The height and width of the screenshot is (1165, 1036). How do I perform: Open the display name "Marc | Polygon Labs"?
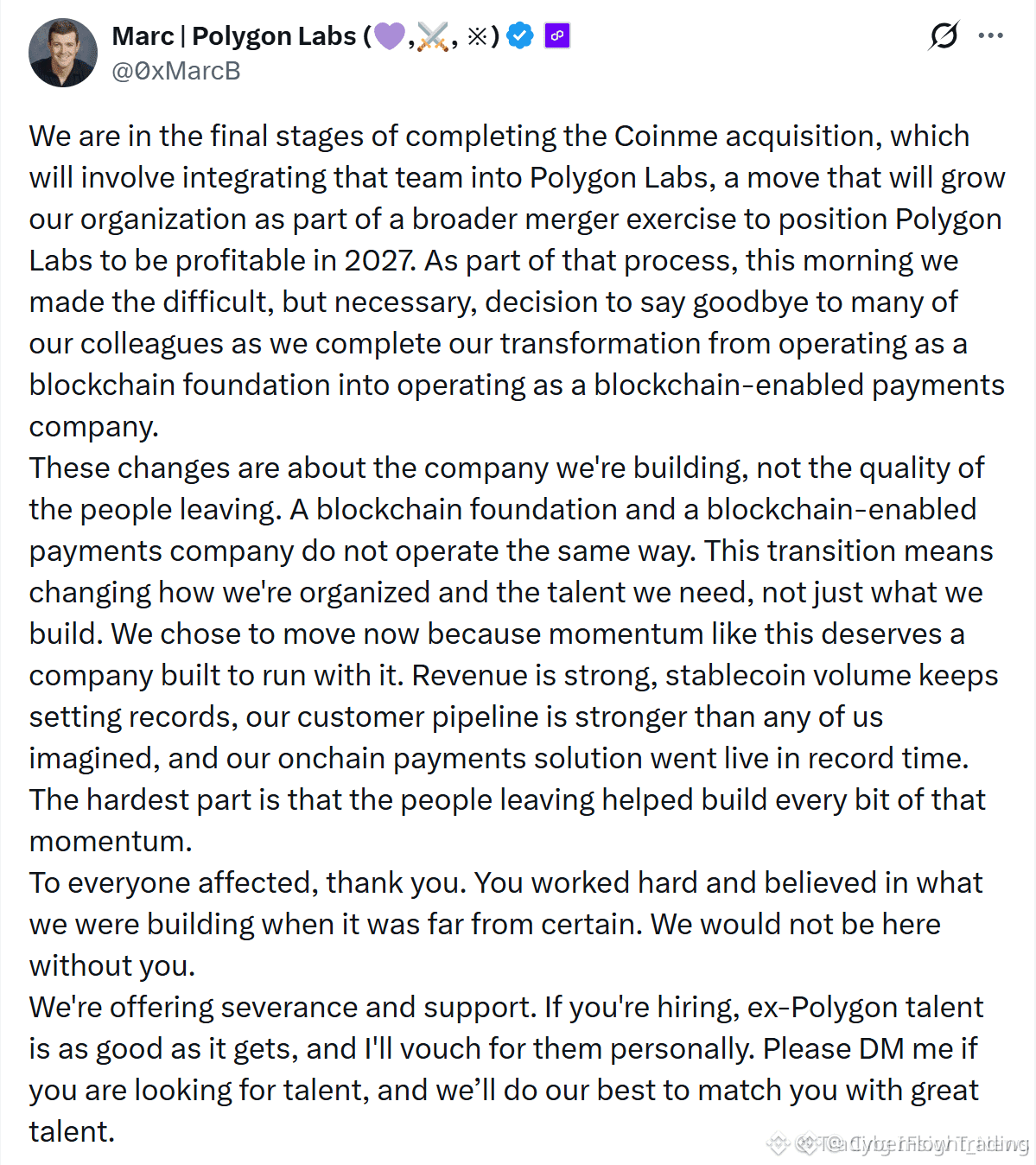[x=234, y=36]
